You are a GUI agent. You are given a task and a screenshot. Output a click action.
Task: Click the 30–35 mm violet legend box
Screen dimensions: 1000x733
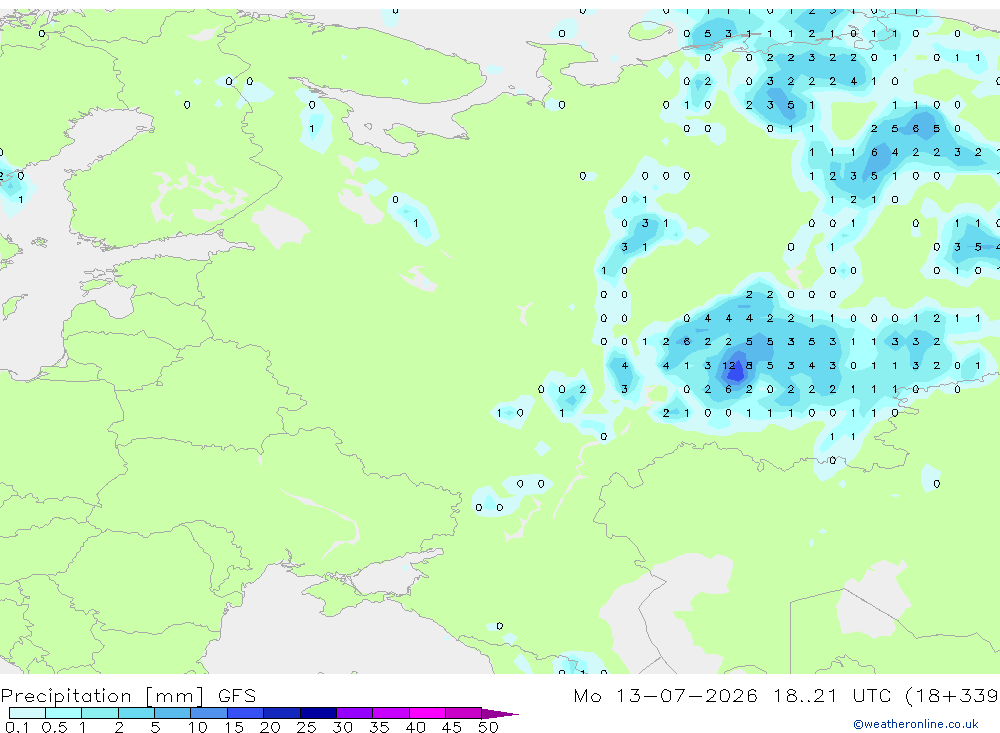(355, 713)
